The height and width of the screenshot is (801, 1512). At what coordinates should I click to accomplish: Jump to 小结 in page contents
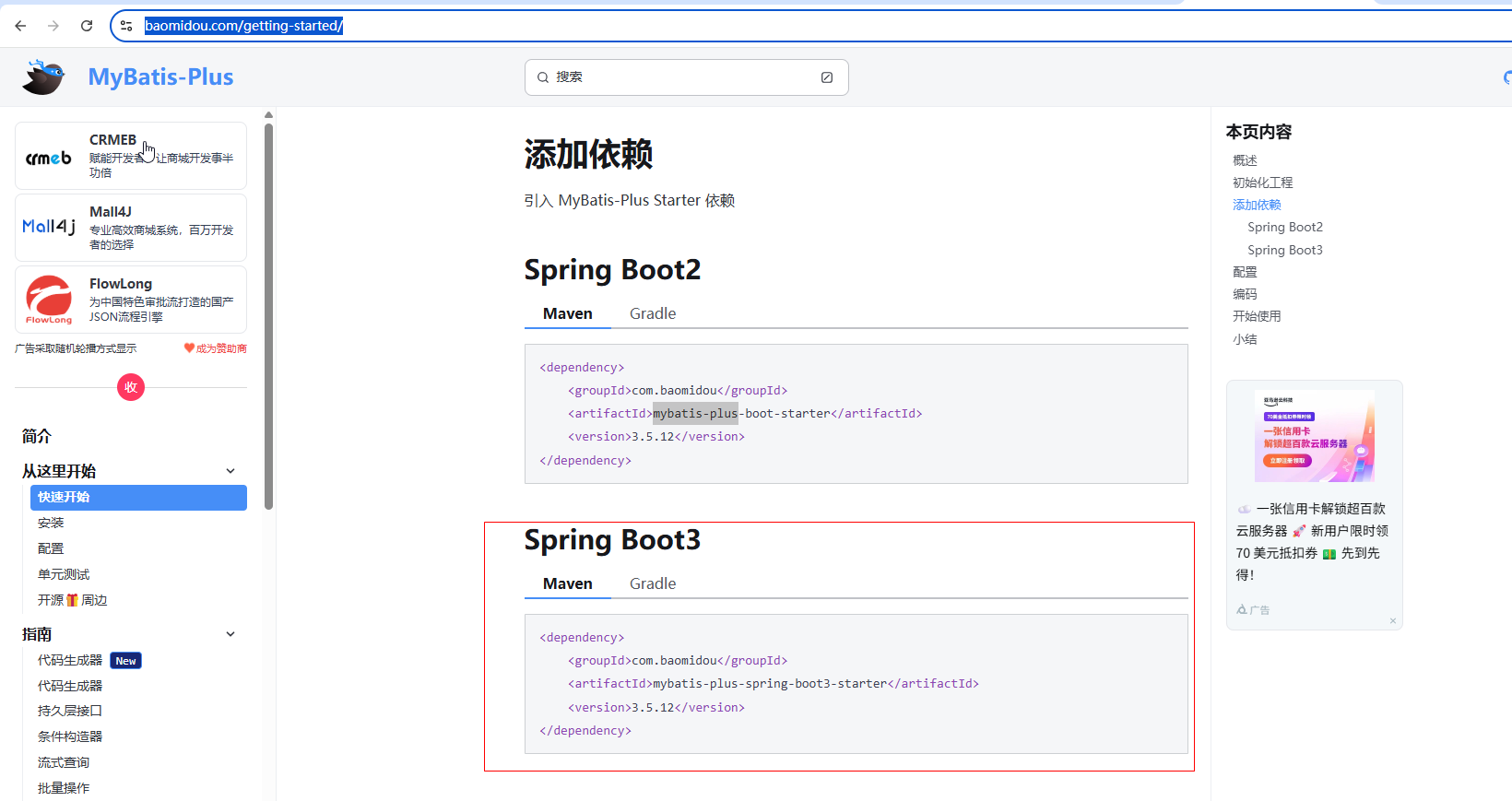click(x=1245, y=339)
